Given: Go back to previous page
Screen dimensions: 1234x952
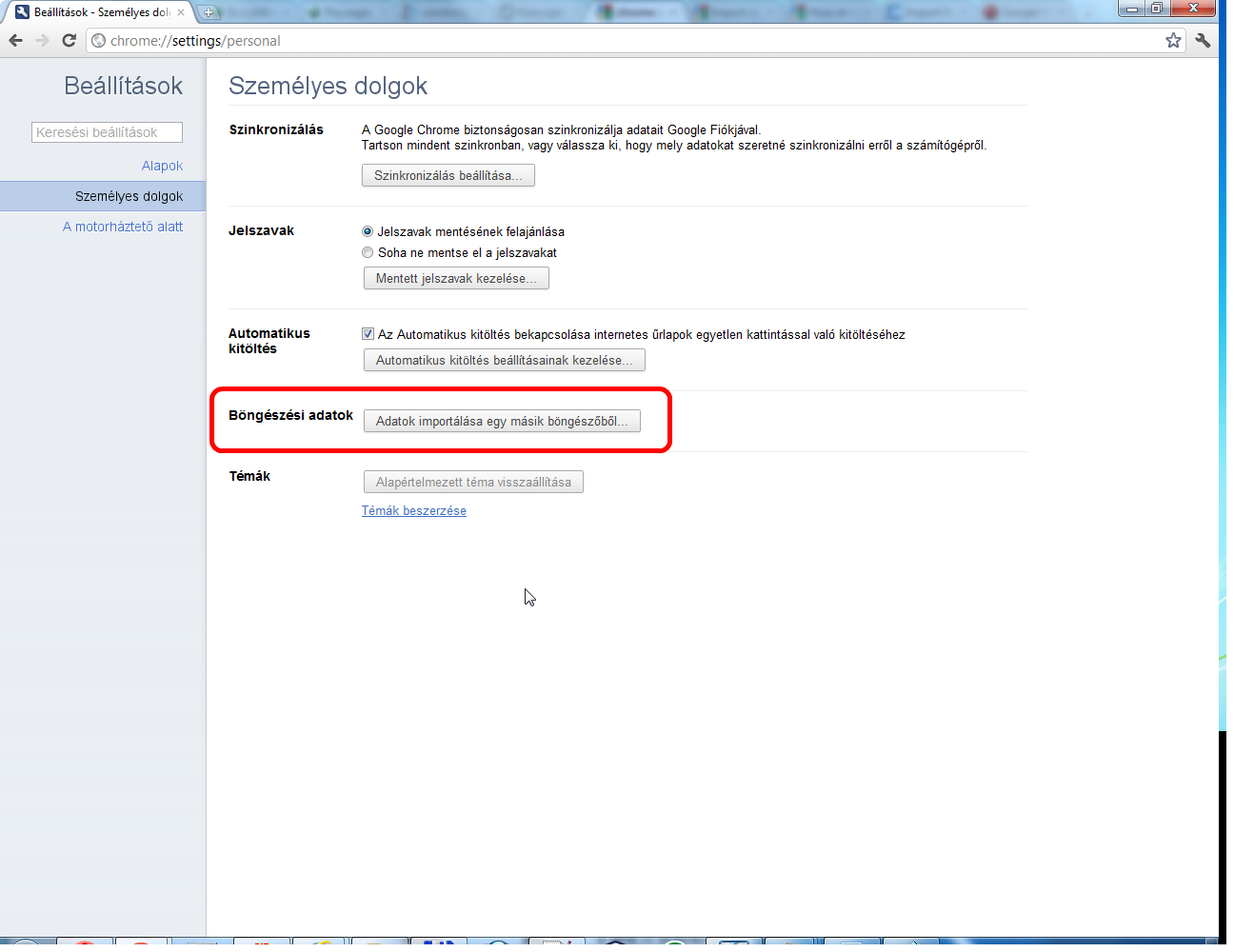Looking at the screenshot, I should [15, 40].
